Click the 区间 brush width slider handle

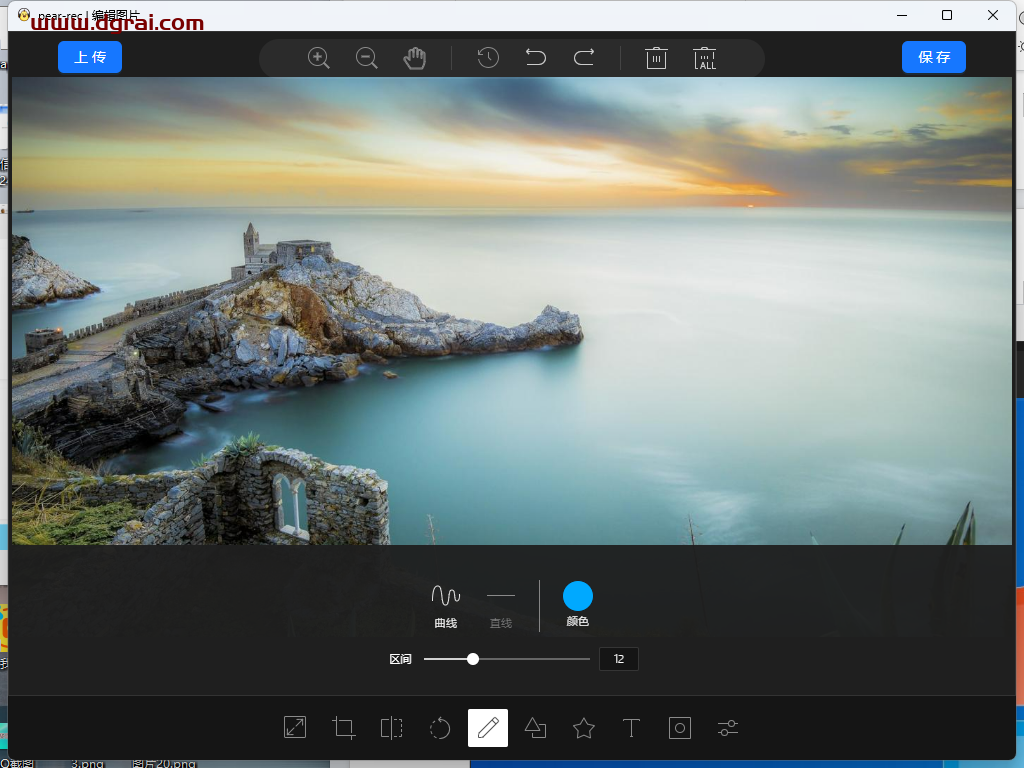tap(473, 659)
